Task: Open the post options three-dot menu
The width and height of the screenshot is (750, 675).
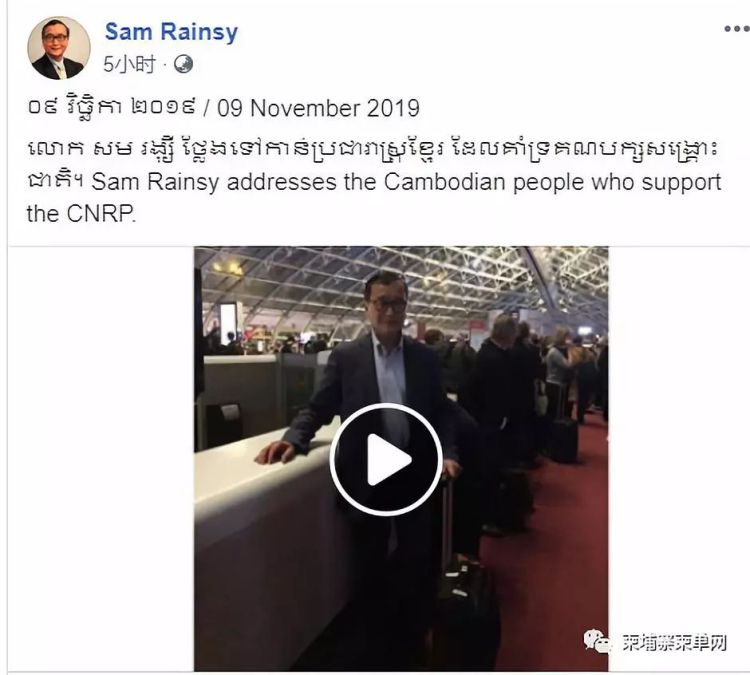Action: (x=737, y=29)
